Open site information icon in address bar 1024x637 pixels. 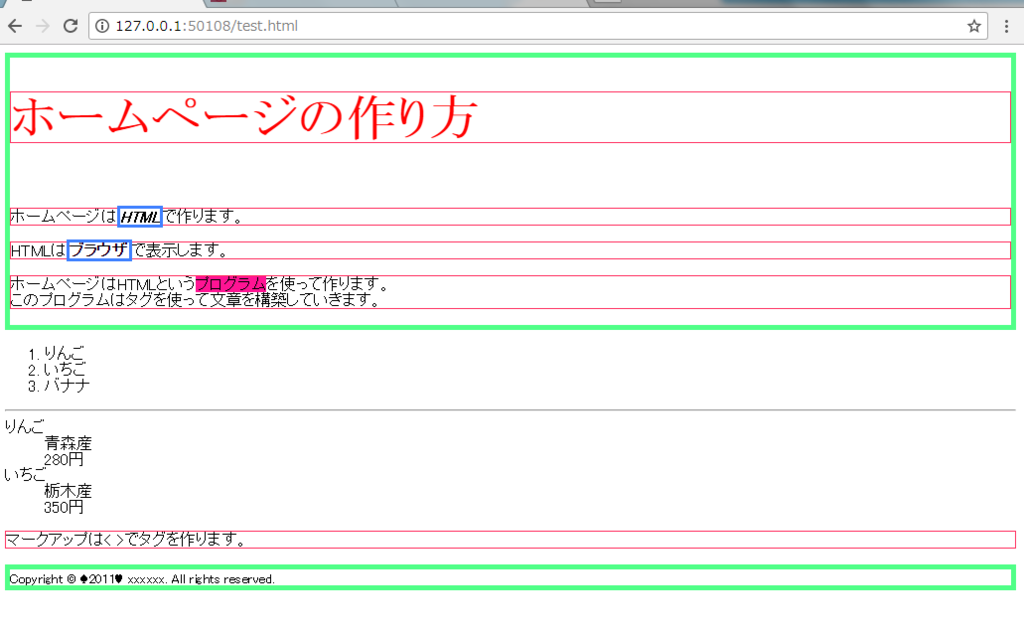pyautogui.click(x=103, y=26)
